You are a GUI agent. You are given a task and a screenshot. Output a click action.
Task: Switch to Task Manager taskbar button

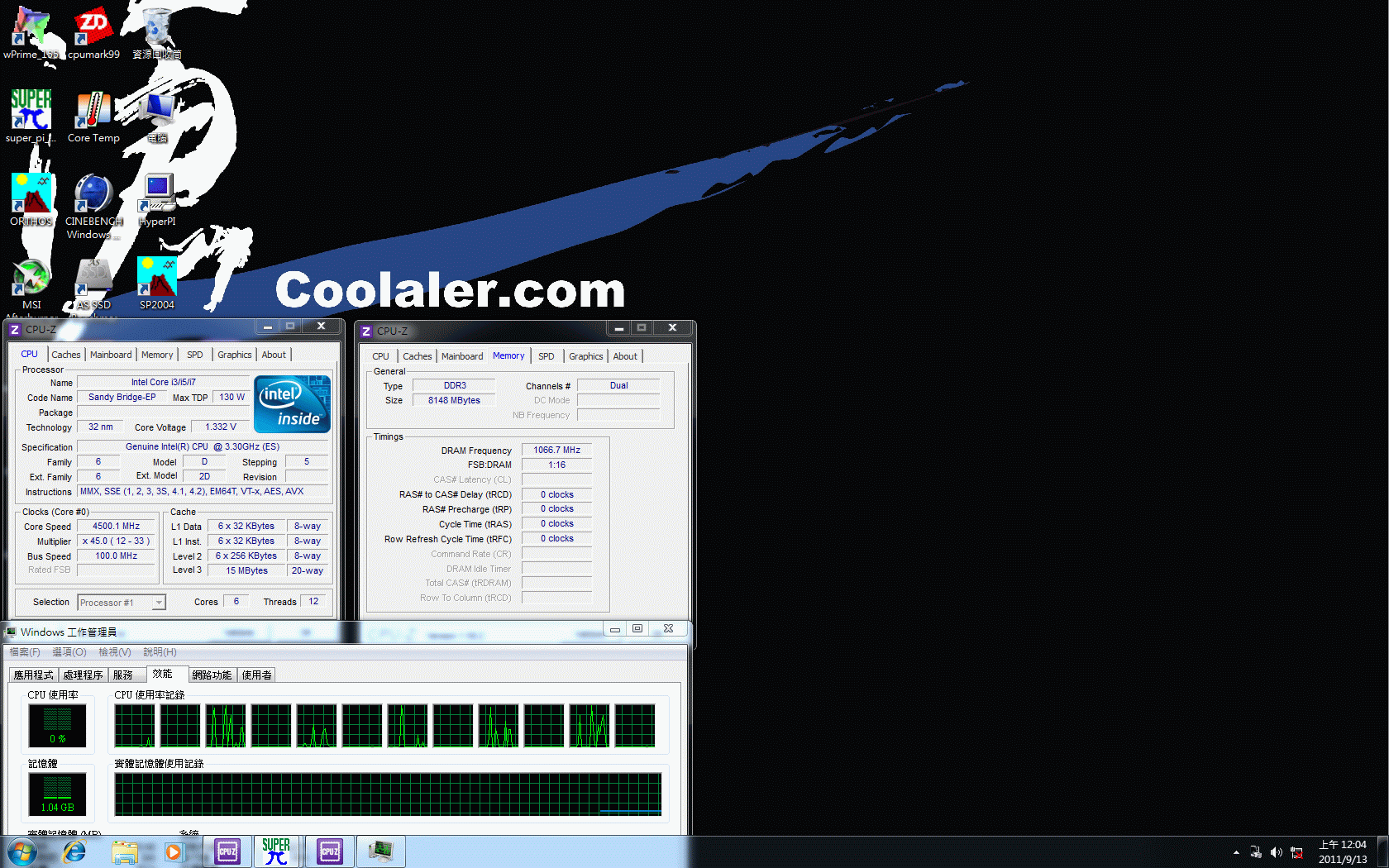[381, 851]
